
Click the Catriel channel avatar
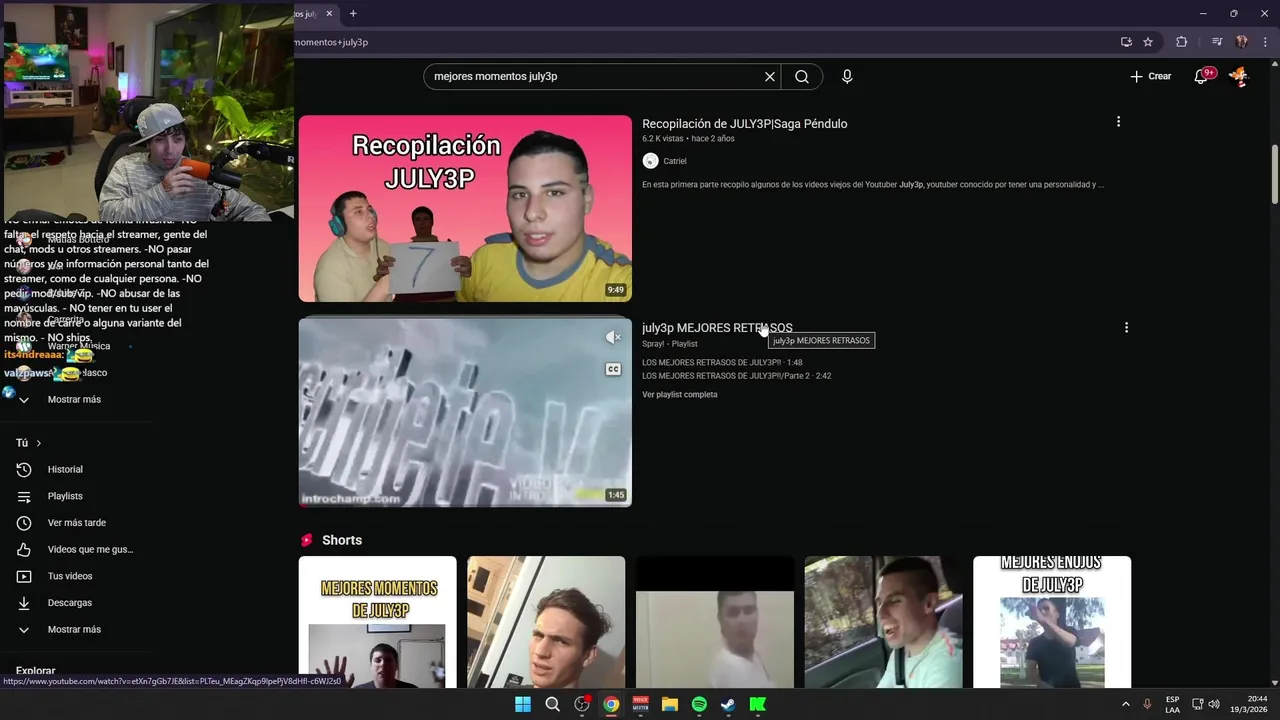650,161
